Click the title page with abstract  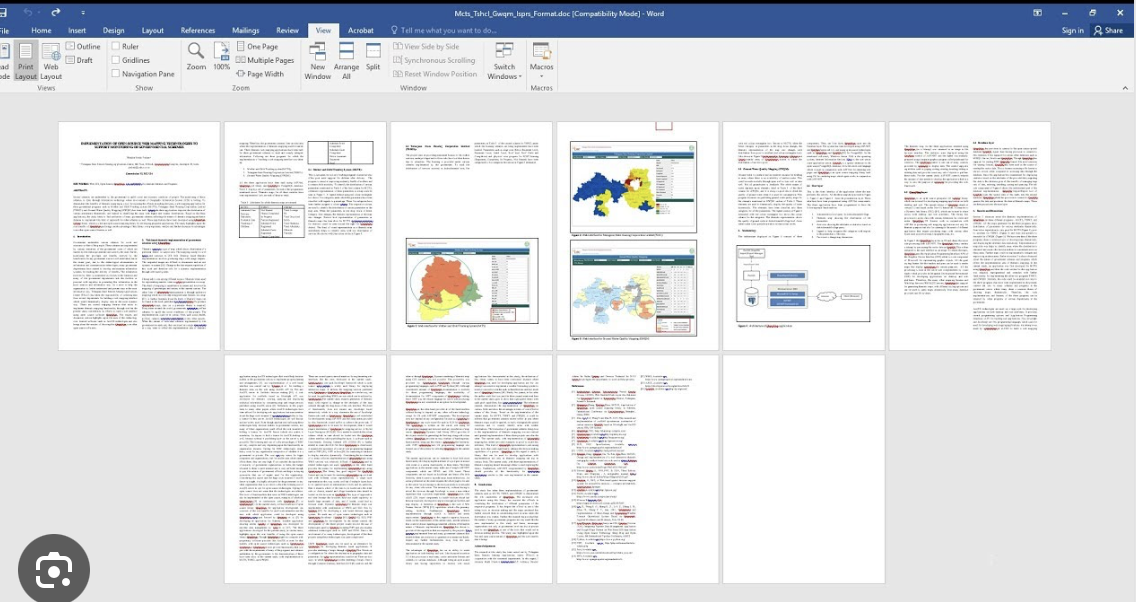pyautogui.click(x=139, y=236)
